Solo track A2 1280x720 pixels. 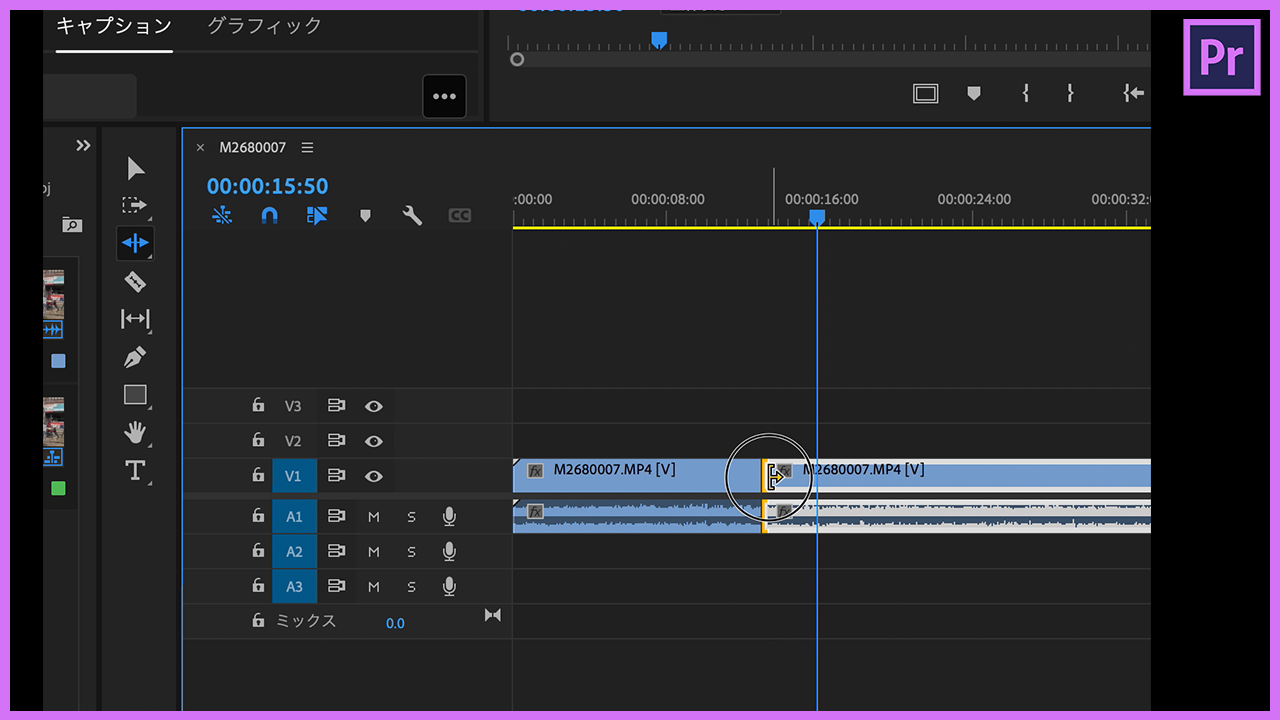(411, 552)
